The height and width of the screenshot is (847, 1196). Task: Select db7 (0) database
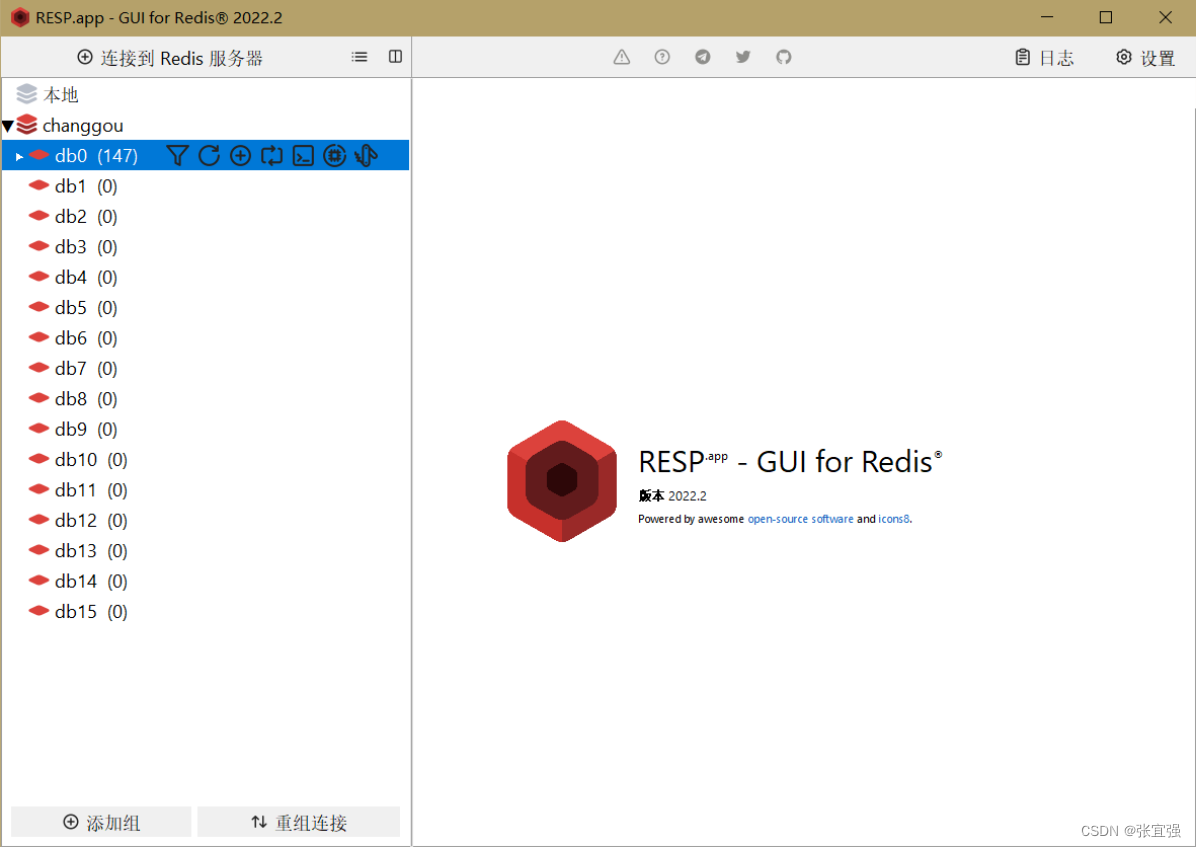206,369
